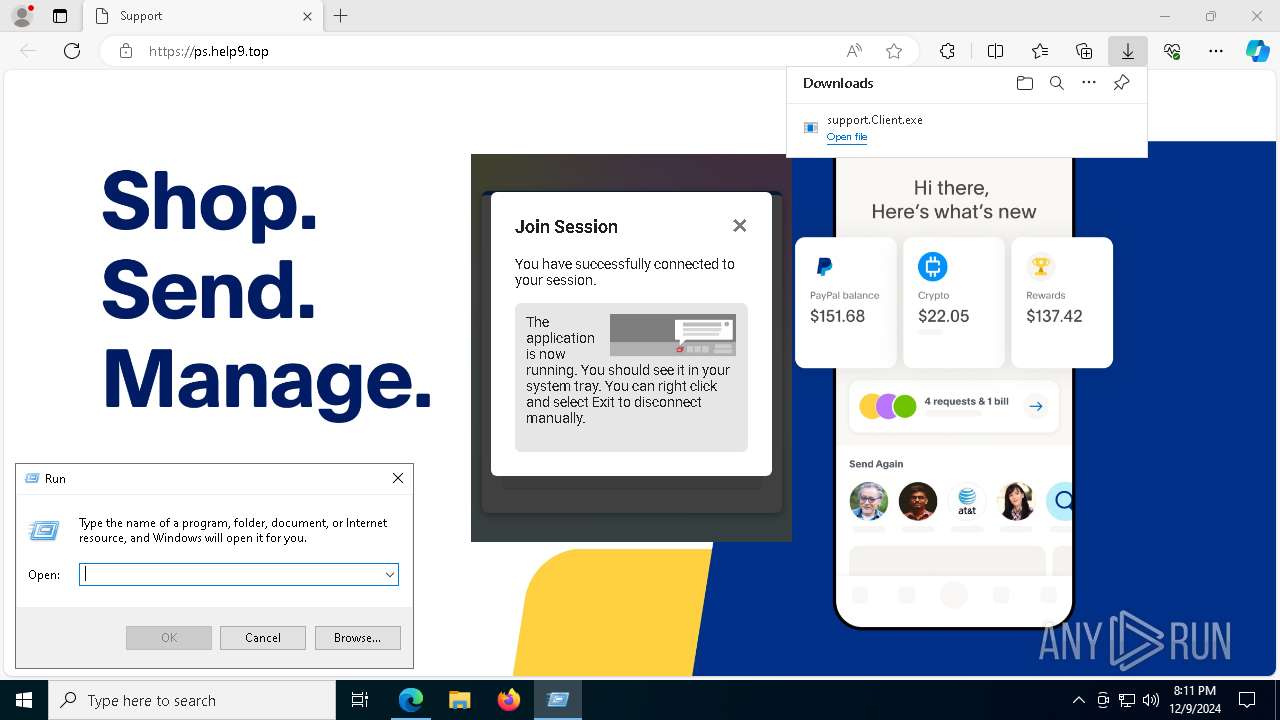The width and height of the screenshot is (1280, 720).
Task: Open the volume control tray icon
Action: click(1150, 700)
